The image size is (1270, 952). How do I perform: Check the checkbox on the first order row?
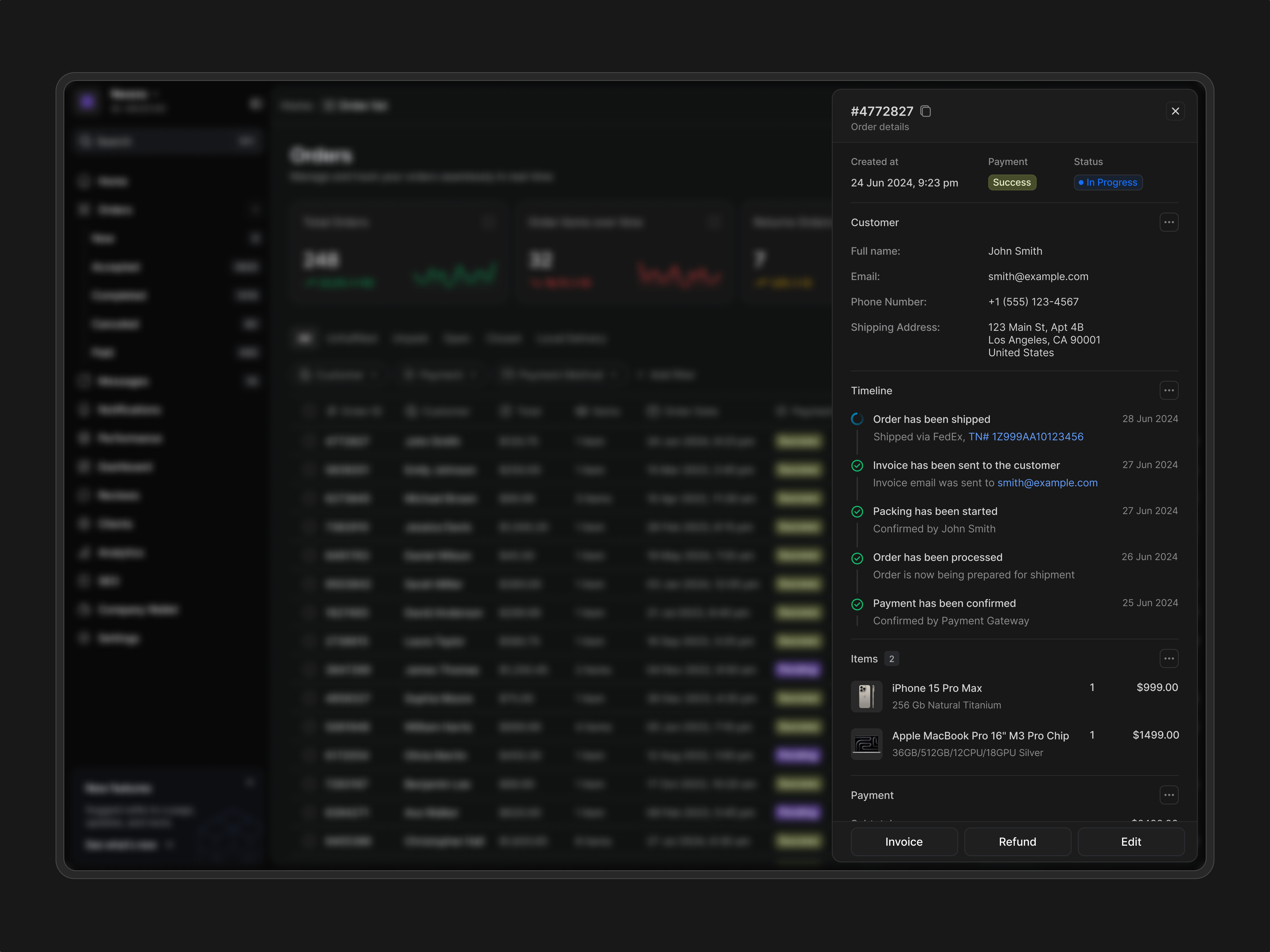pos(308,441)
